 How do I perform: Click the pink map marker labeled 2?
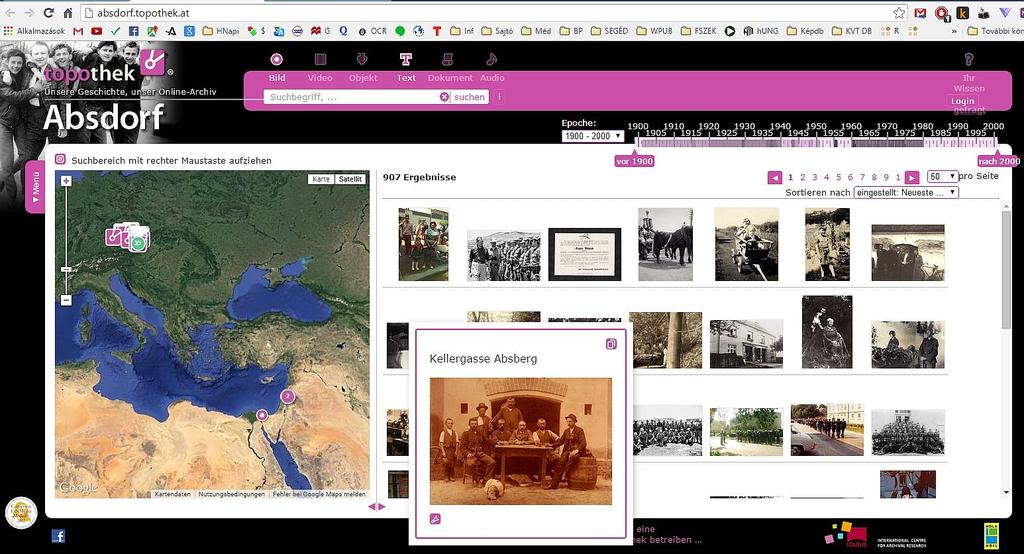coord(287,396)
